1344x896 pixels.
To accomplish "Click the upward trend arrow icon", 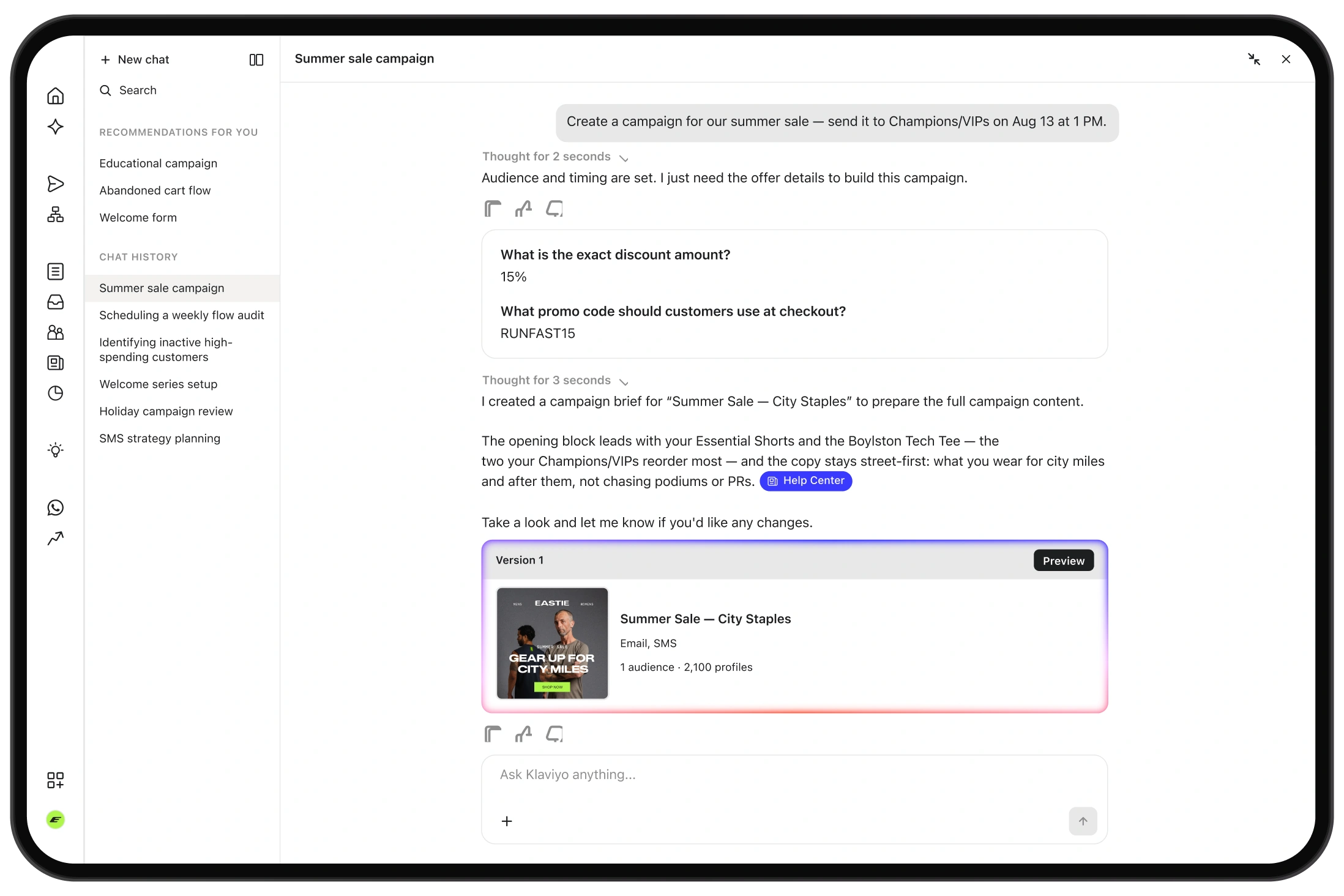I will point(56,538).
